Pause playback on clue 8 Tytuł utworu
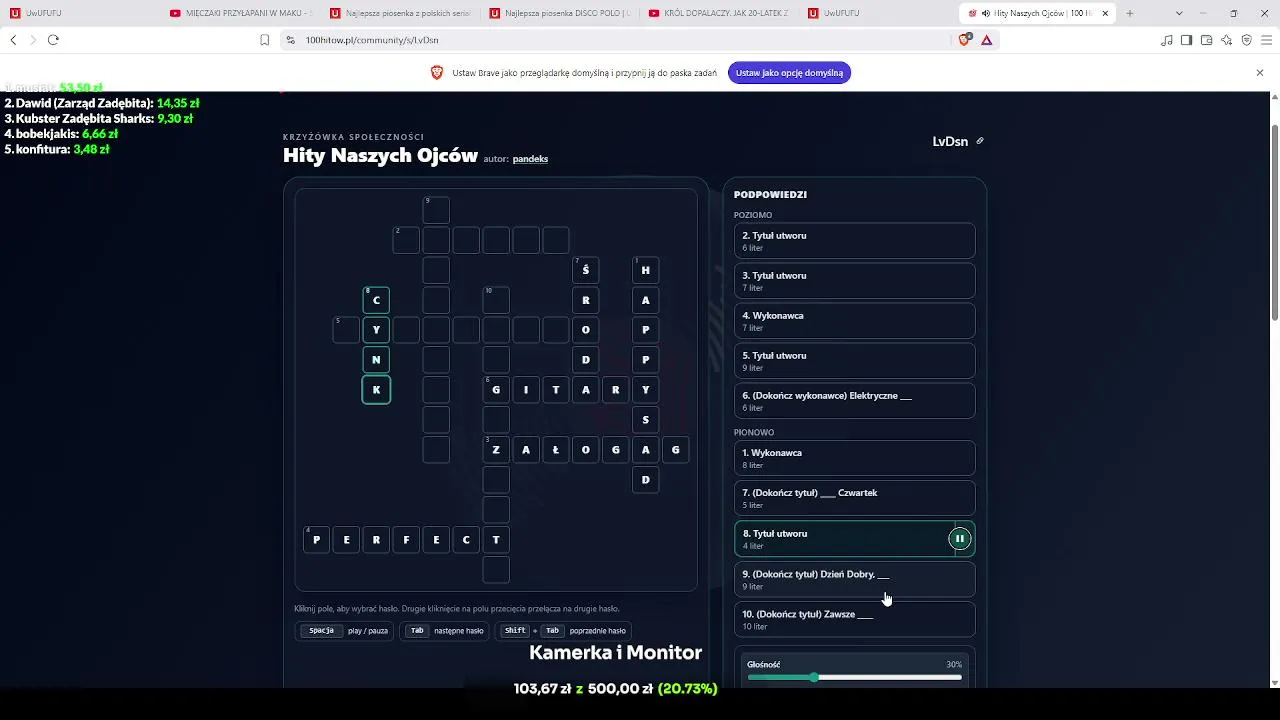 tap(959, 539)
